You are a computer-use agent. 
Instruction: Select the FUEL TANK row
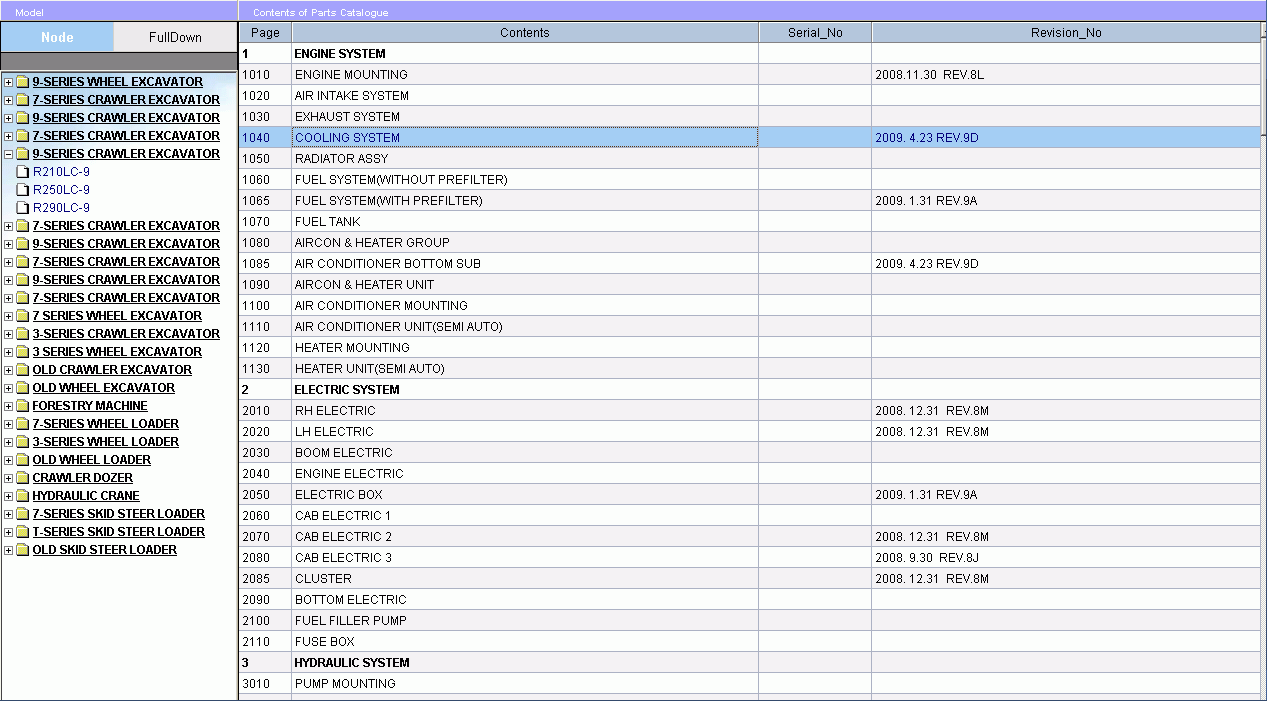point(750,222)
